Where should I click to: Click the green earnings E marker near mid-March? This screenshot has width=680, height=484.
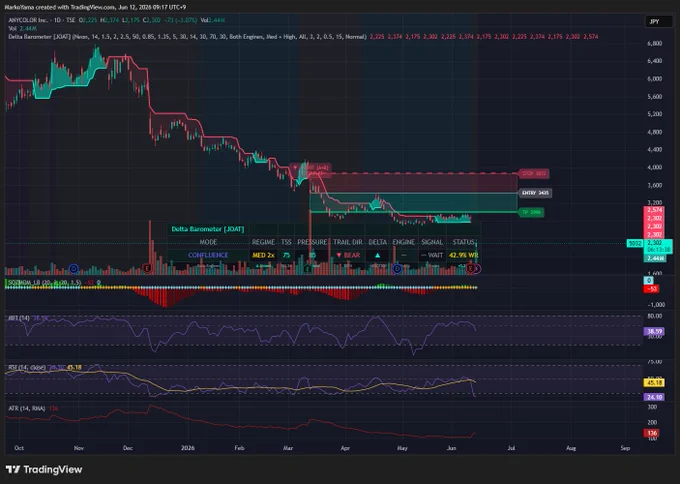pos(307,269)
